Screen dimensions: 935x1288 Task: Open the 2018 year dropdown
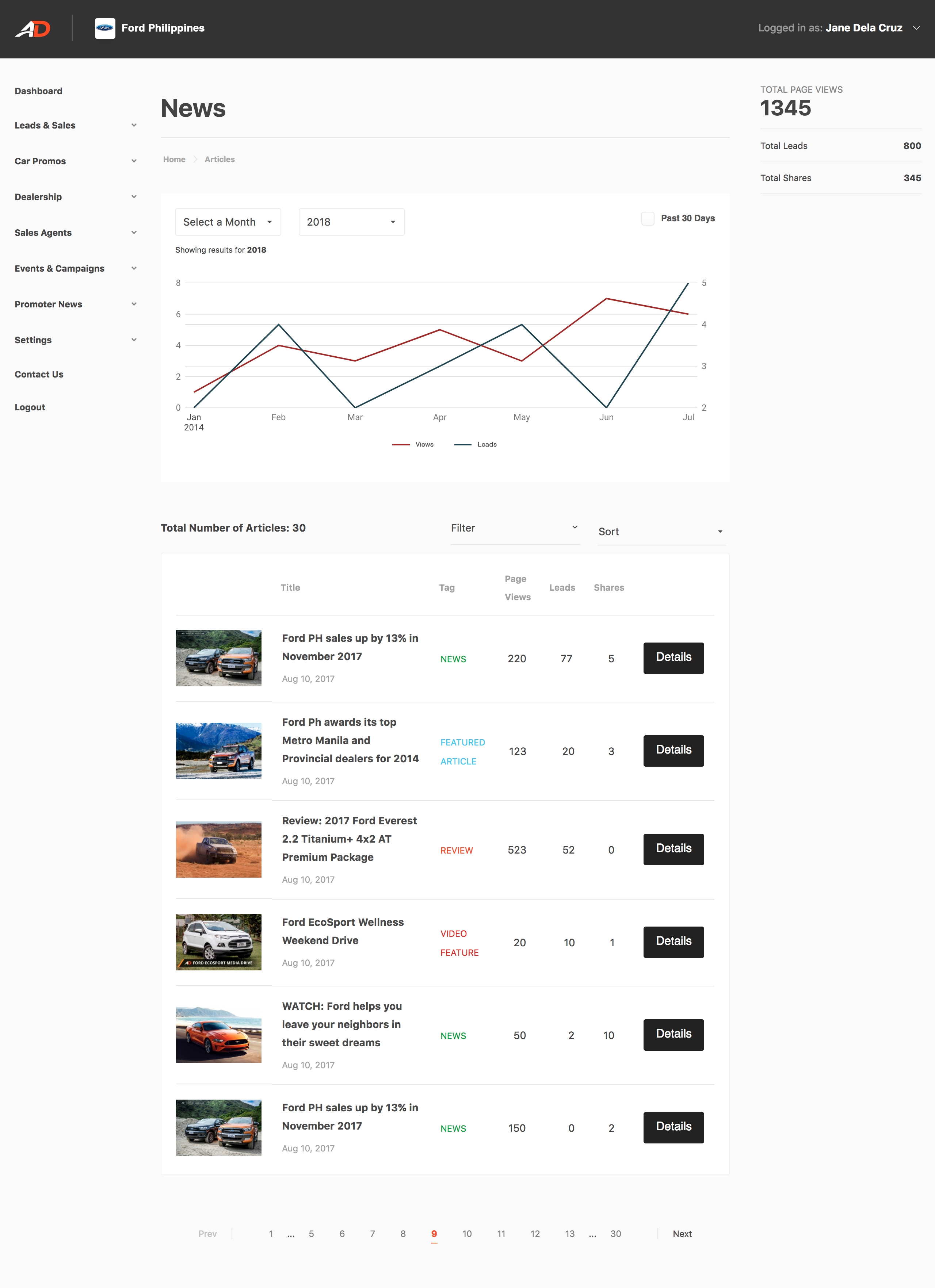pyautogui.click(x=351, y=222)
